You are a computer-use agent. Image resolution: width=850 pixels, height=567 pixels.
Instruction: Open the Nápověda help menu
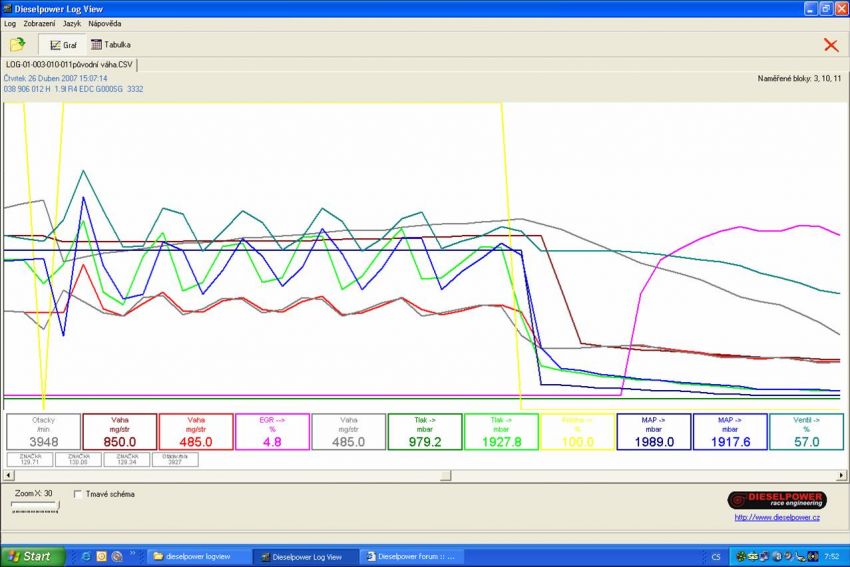[x=106, y=23]
